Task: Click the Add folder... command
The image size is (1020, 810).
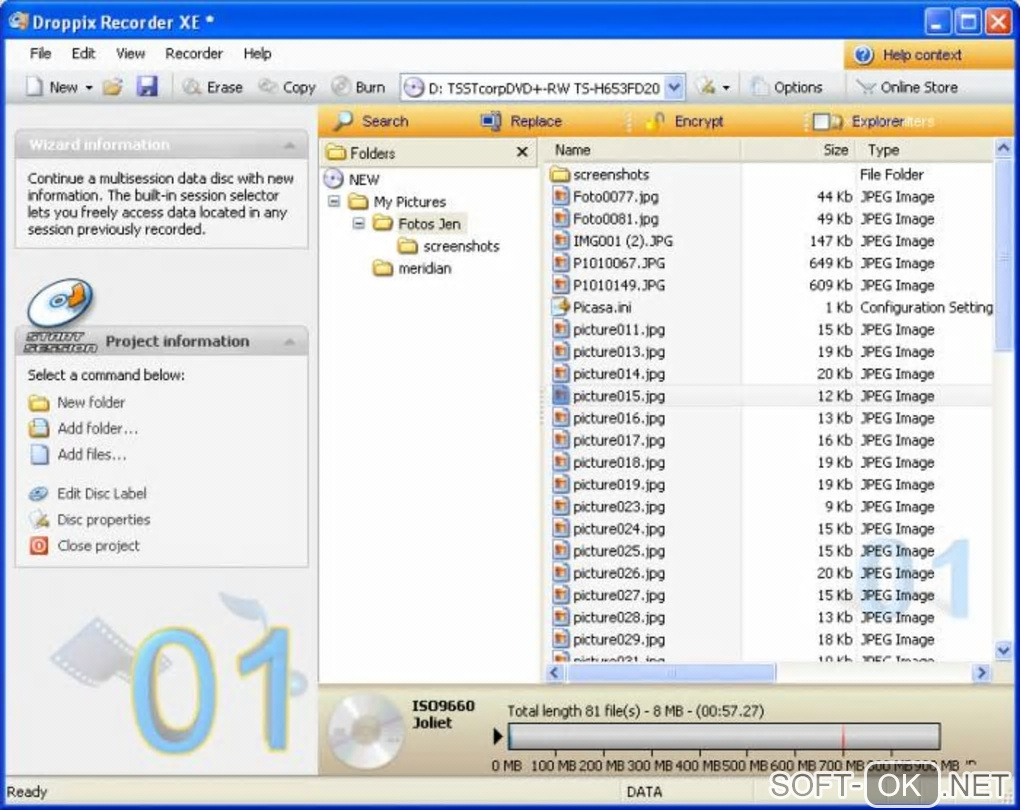Action: click(x=83, y=429)
